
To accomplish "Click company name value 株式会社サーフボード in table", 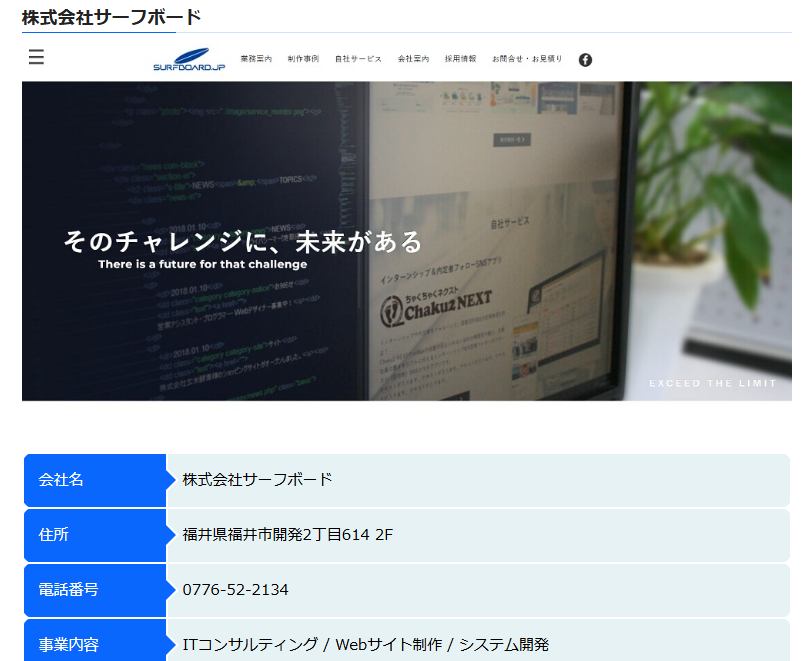I will pyautogui.click(x=257, y=480).
